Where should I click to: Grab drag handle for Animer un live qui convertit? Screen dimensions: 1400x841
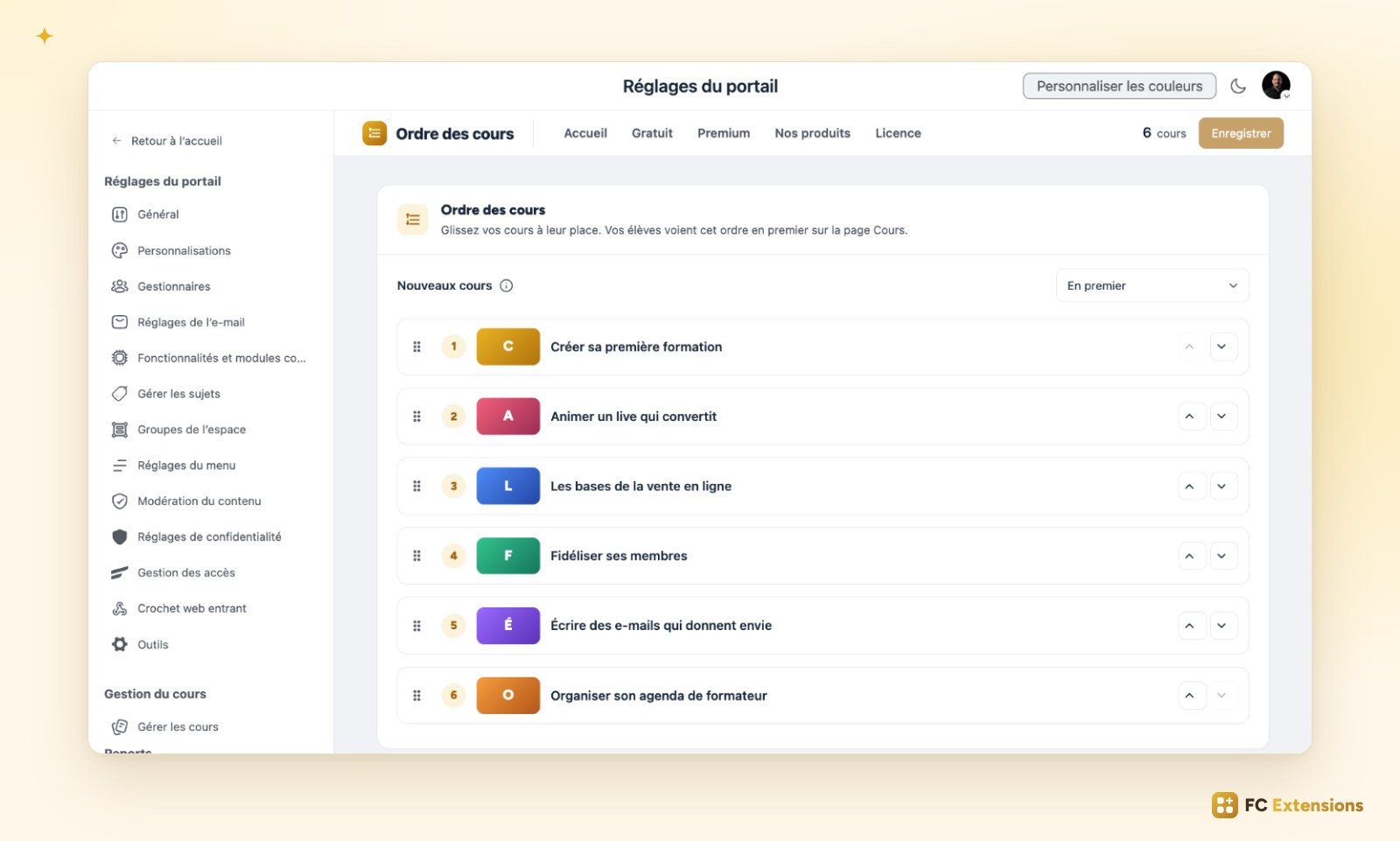point(416,417)
